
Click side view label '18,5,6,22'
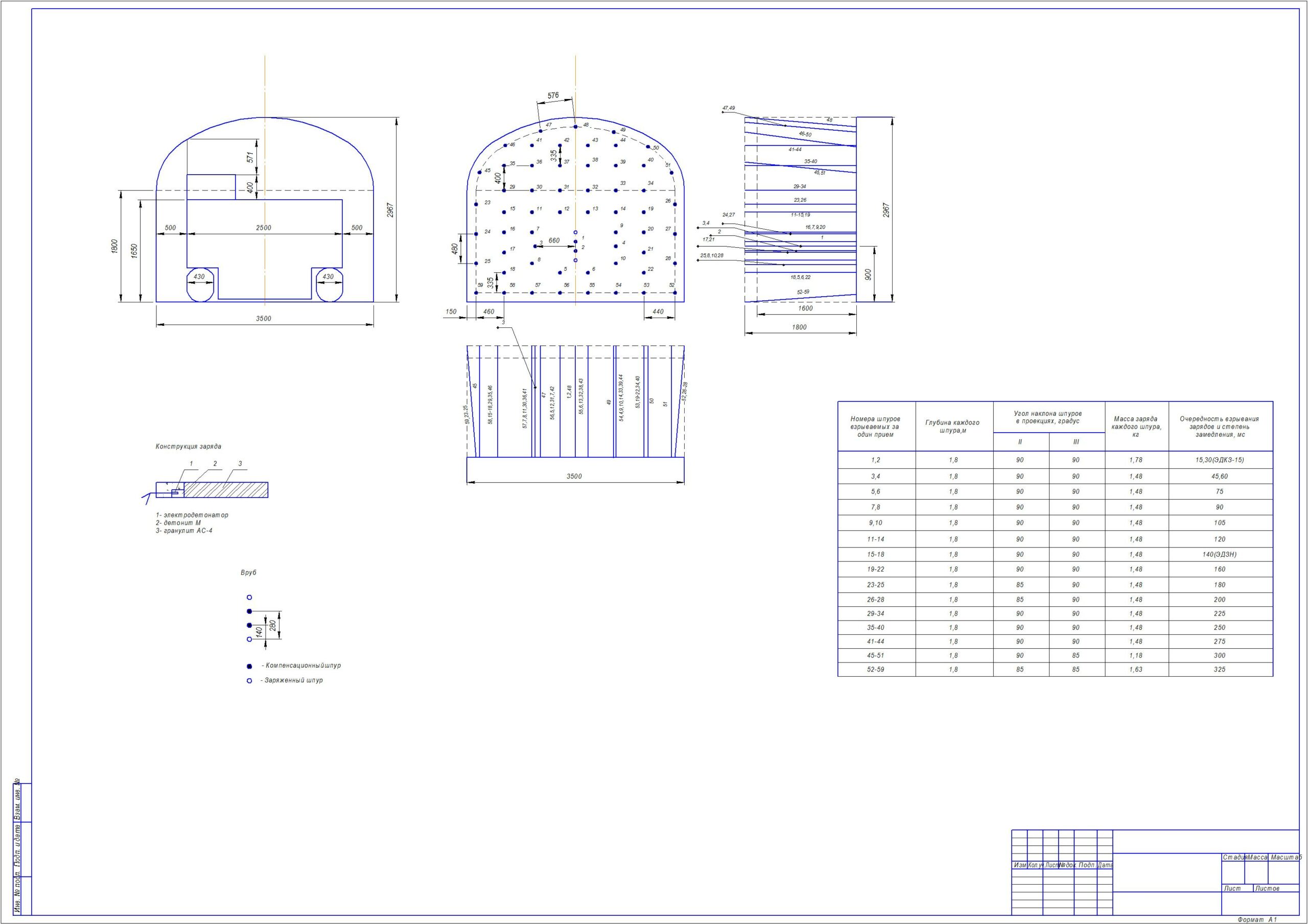click(800, 277)
